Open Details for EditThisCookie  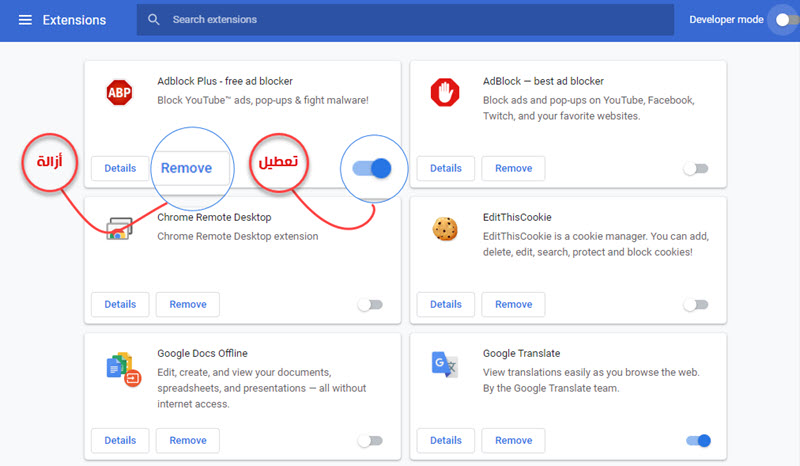pos(445,304)
